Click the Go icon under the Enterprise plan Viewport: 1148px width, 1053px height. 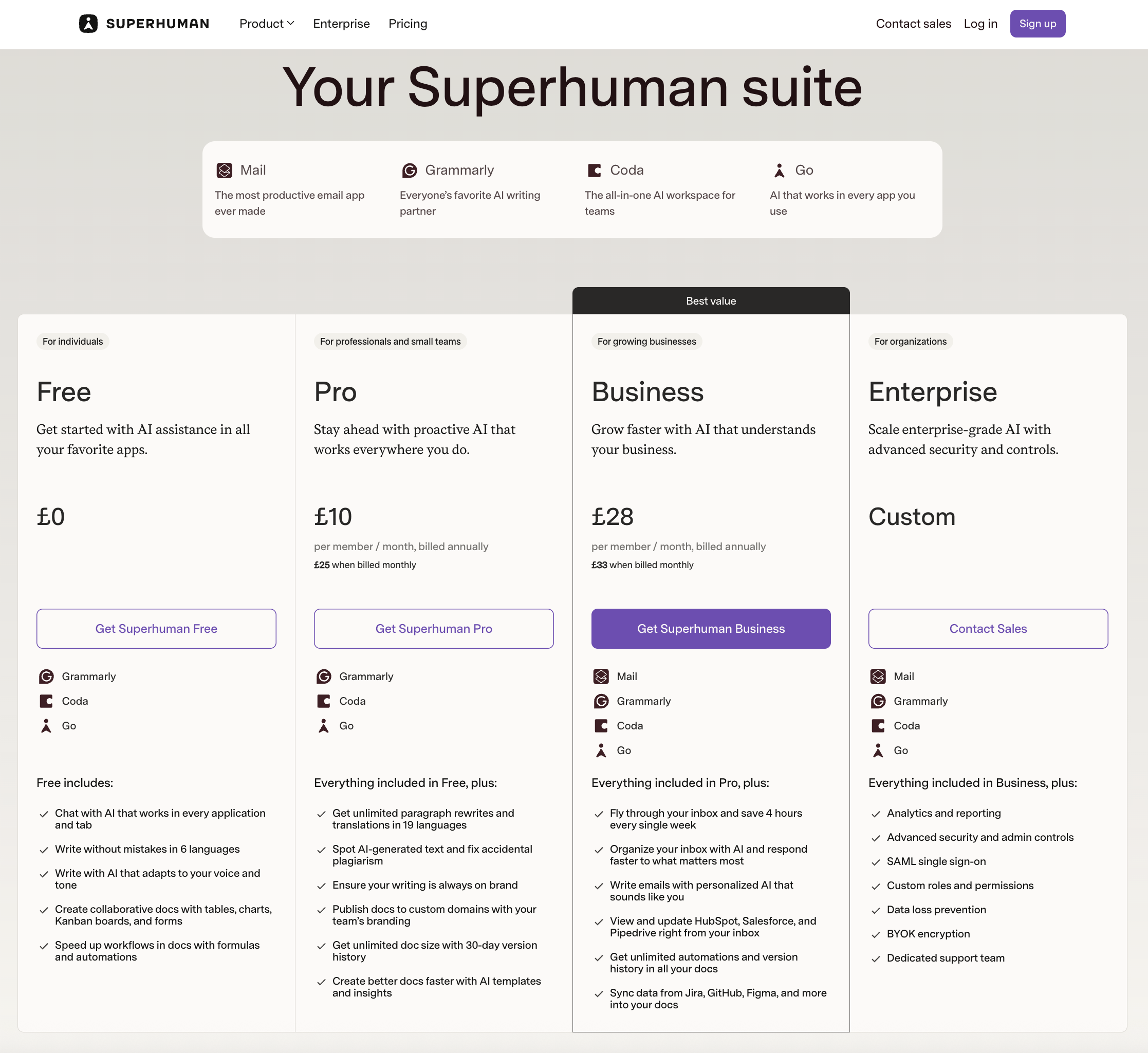(x=878, y=750)
